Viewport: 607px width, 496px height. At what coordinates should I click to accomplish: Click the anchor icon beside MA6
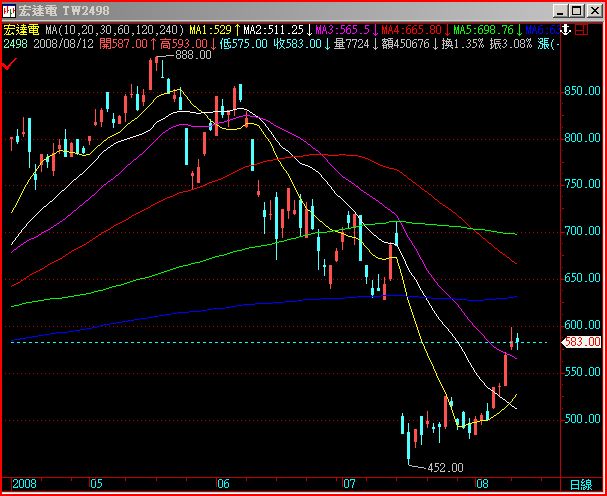[x=566, y=30]
